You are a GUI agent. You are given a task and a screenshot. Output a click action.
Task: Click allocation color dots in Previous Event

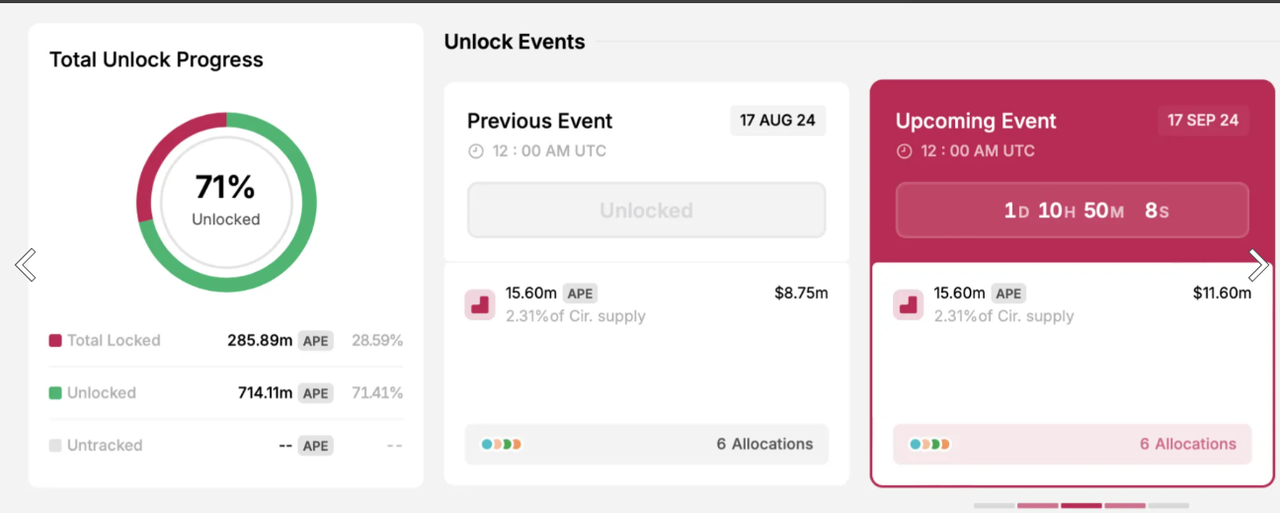pyautogui.click(x=502, y=444)
